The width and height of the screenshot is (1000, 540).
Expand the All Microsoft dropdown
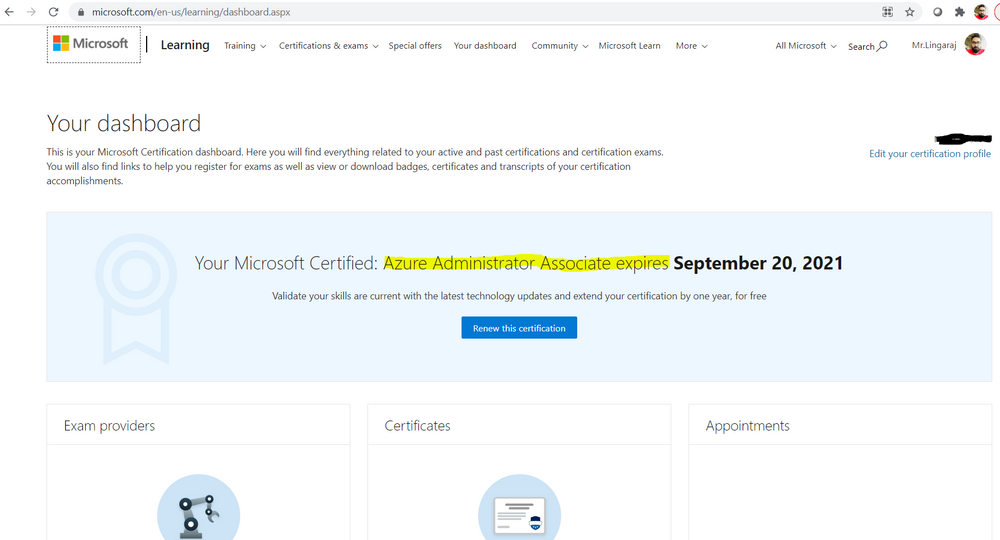[805, 46]
